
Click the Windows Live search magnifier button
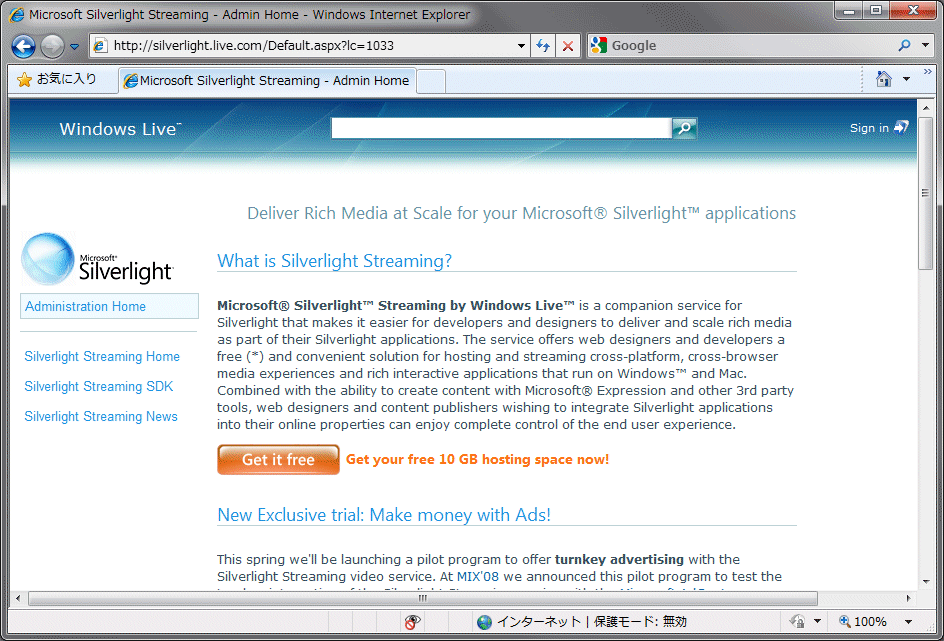(x=684, y=128)
